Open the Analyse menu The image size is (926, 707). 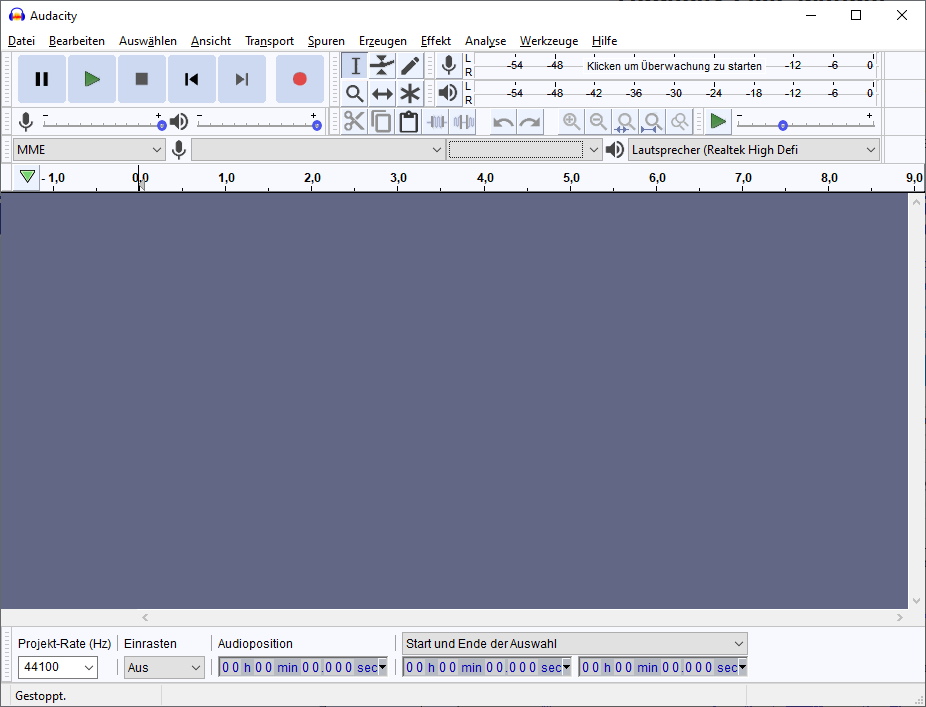[485, 41]
